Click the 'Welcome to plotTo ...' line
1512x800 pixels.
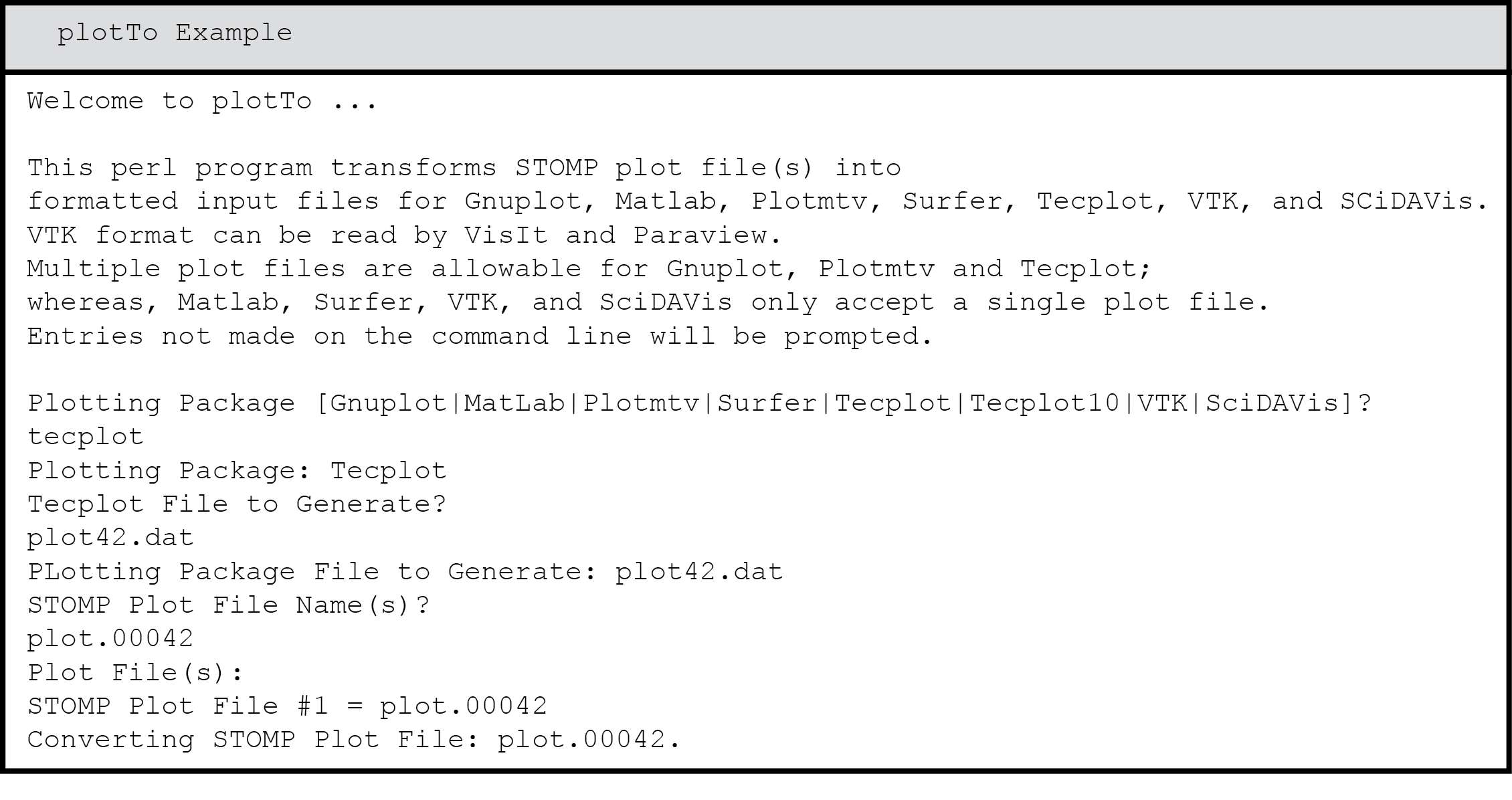[202, 101]
